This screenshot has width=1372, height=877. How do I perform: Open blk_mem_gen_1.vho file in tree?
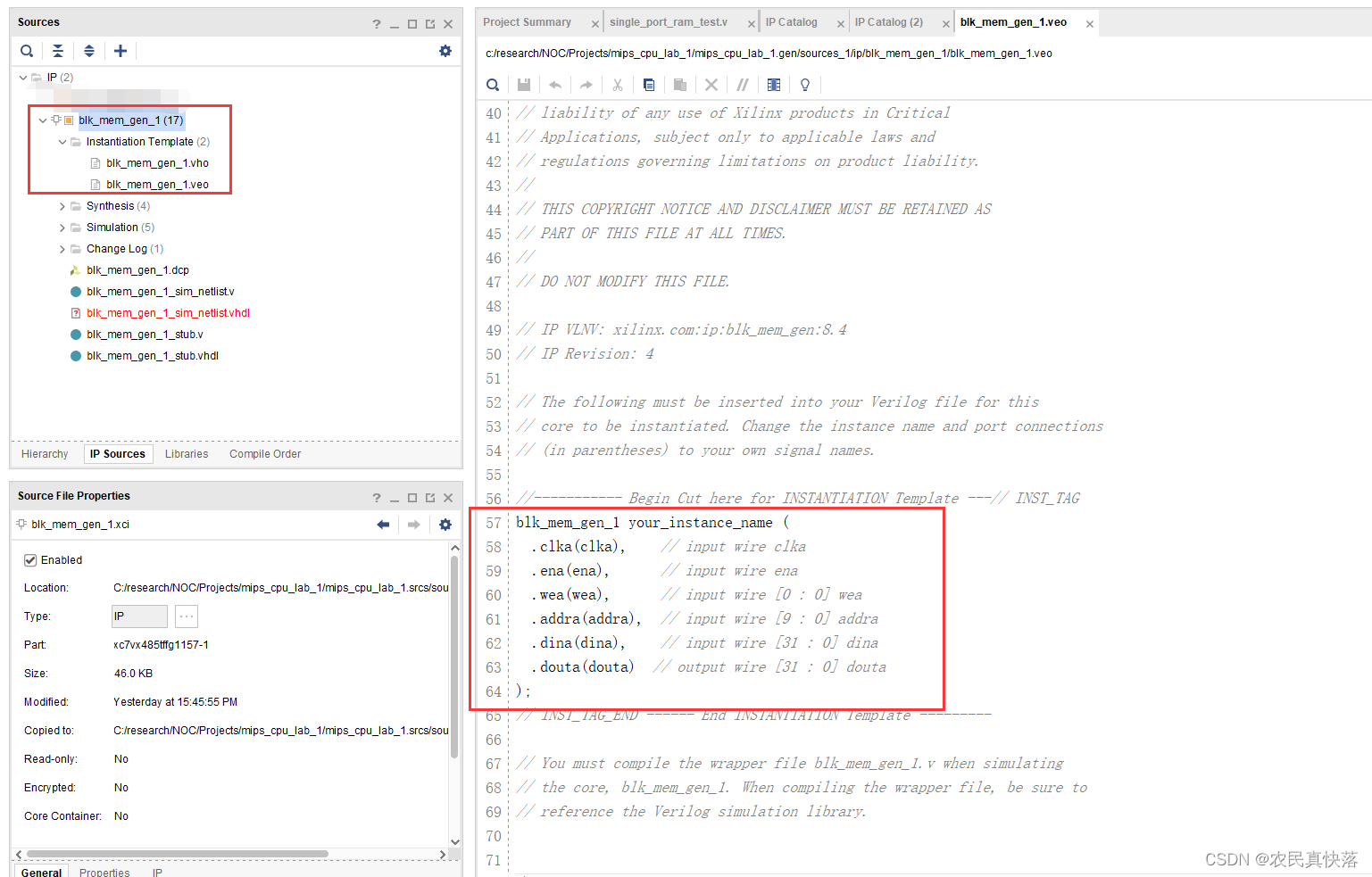coord(157,163)
